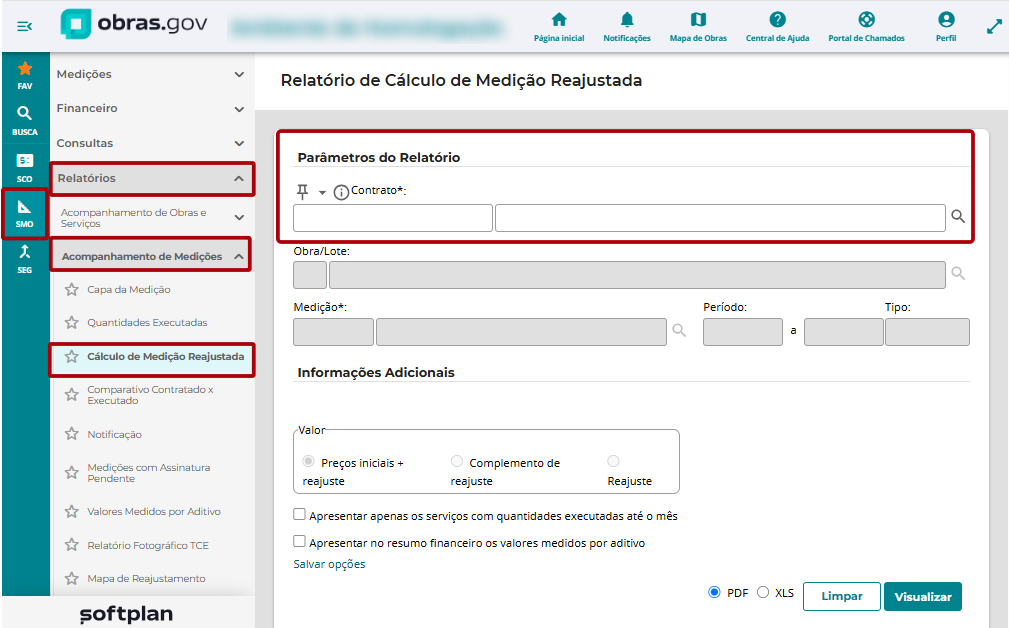1009x628 pixels.
Task: Focus the Contrato description input field
Action: click(720, 218)
